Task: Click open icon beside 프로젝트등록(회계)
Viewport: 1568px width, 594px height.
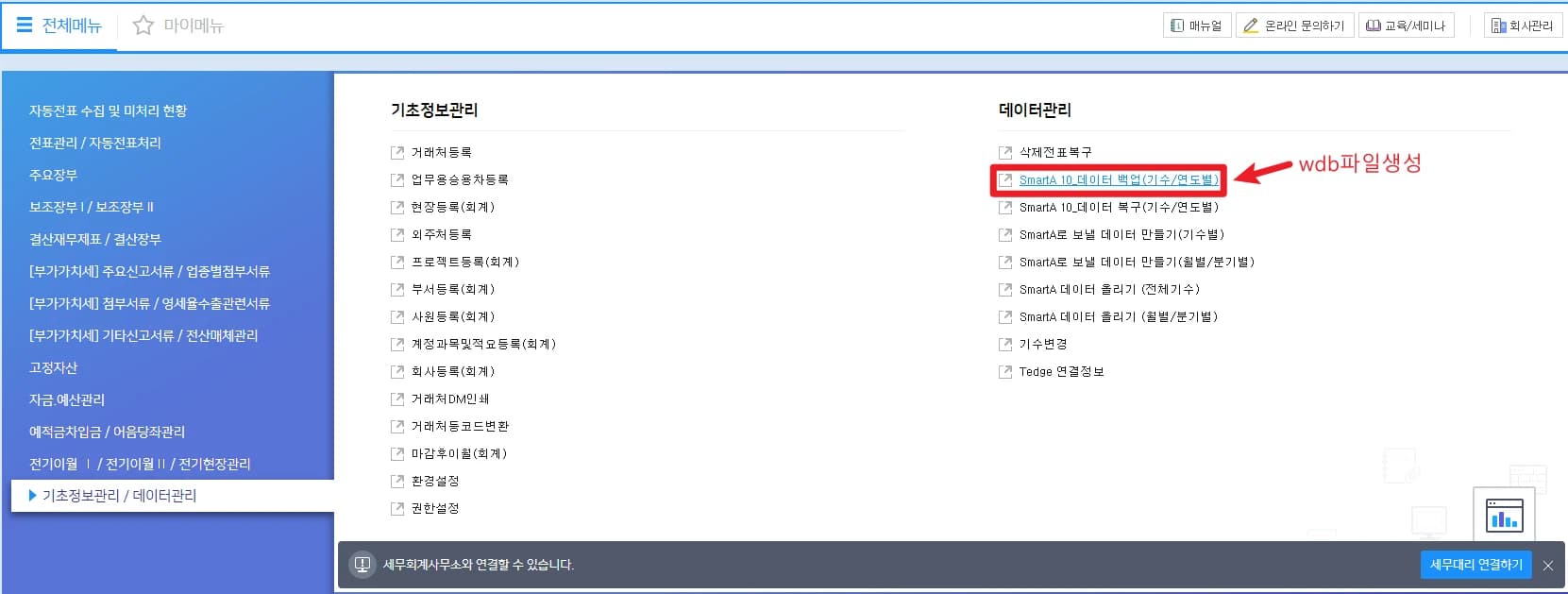Action: pos(397,262)
